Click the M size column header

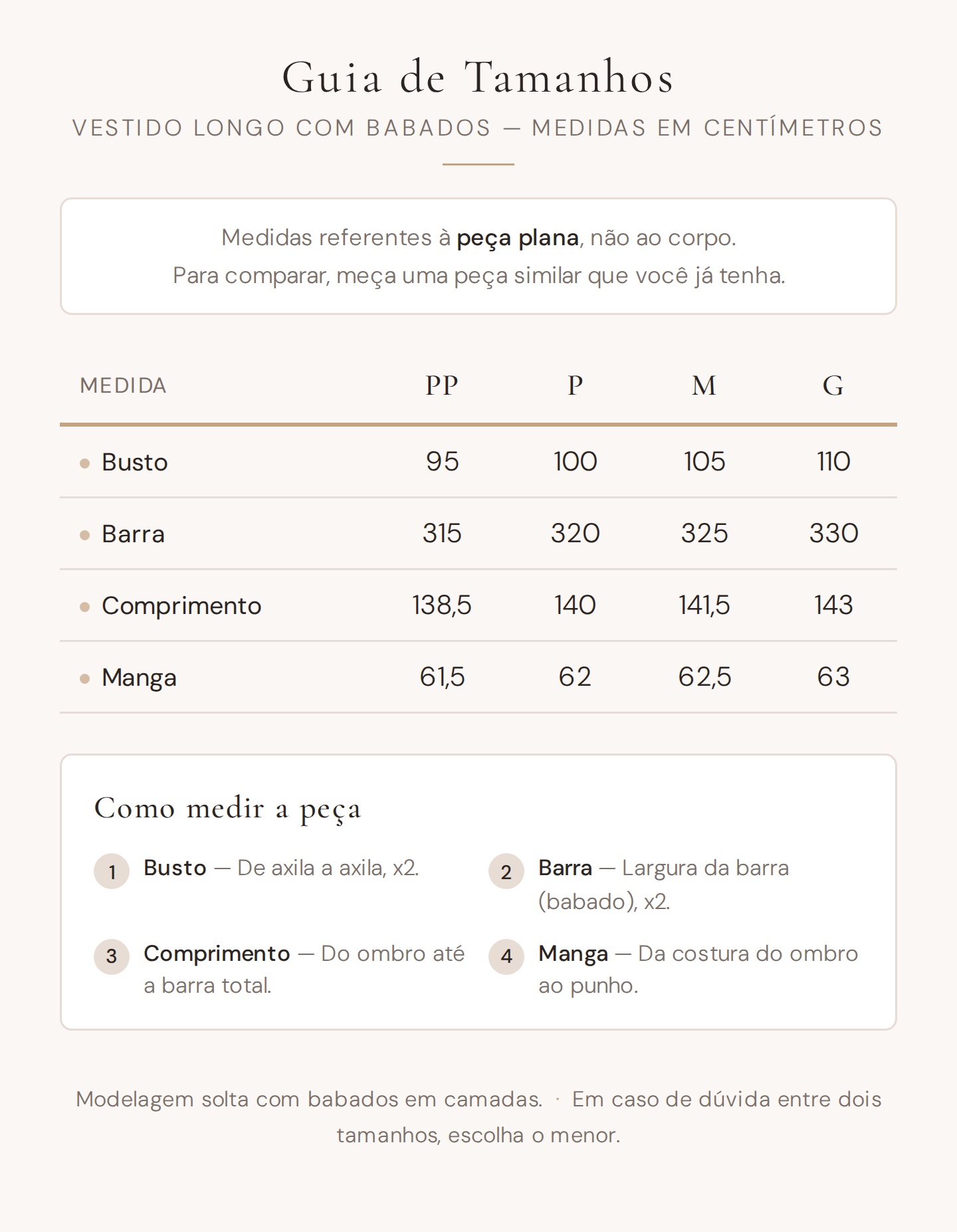tap(704, 385)
